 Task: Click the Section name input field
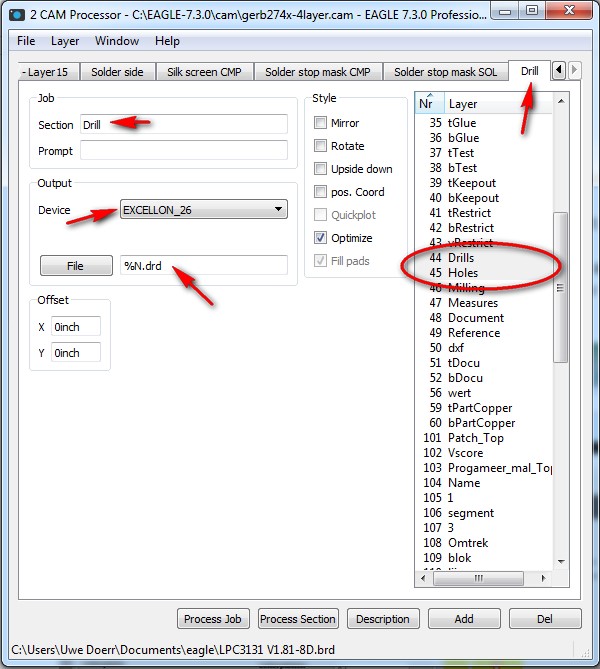point(183,124)
